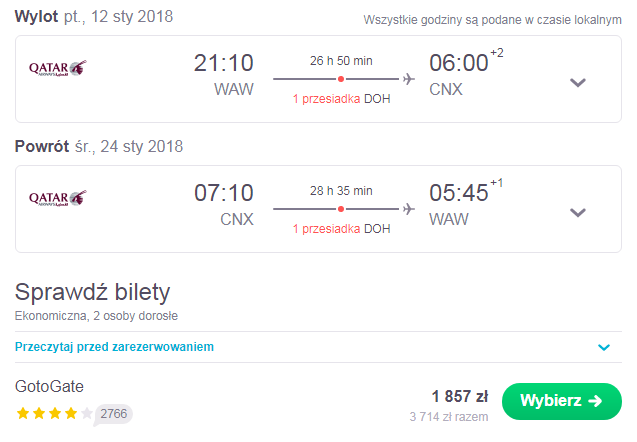Click the GotoGate provider name
The height and width of the screenshot is (442, 637).
tap(49, 386)
